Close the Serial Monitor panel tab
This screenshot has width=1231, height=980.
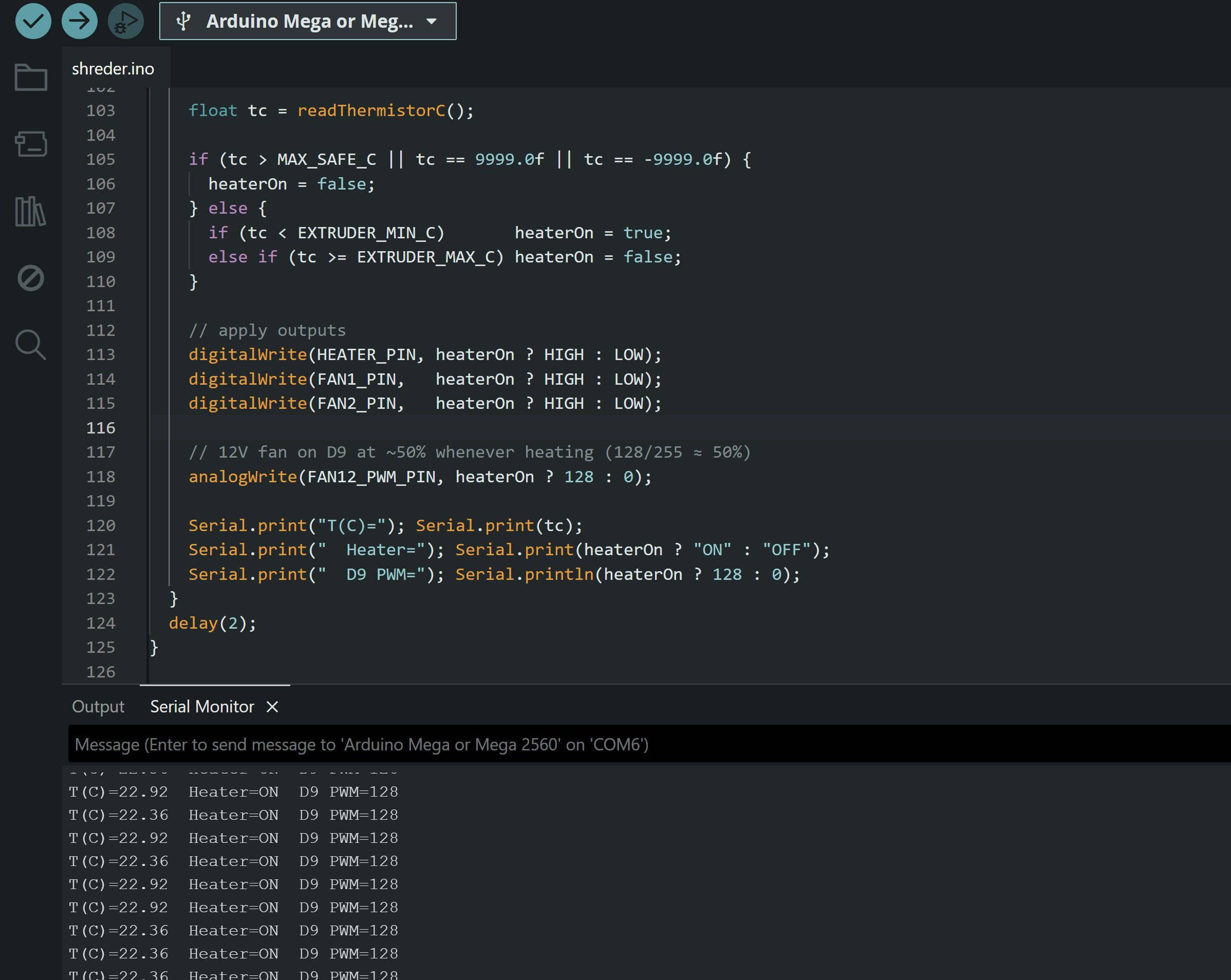click(272, 707)
